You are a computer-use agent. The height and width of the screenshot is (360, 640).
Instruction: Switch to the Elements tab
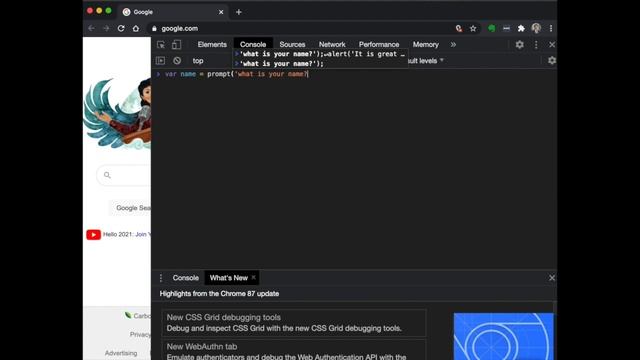212,44
